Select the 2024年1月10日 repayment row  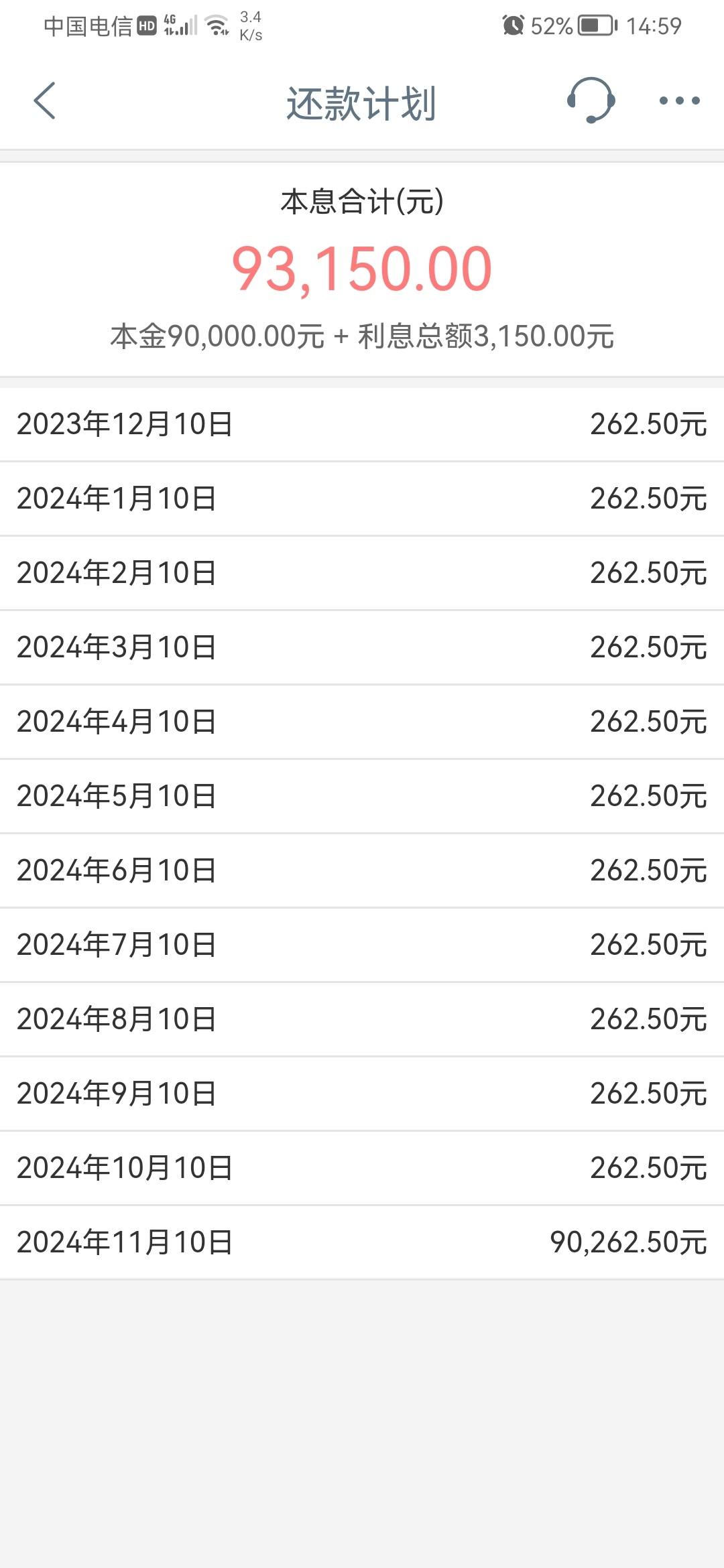point(362,499)
